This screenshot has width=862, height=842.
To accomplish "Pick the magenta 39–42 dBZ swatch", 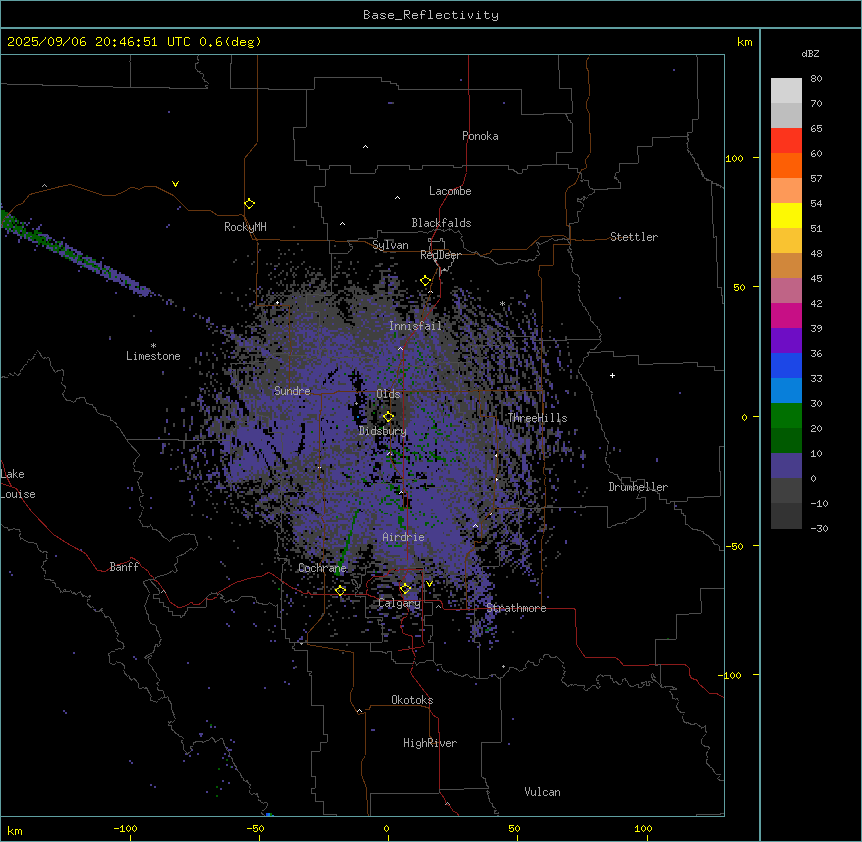I will click(x=786, y=316).
